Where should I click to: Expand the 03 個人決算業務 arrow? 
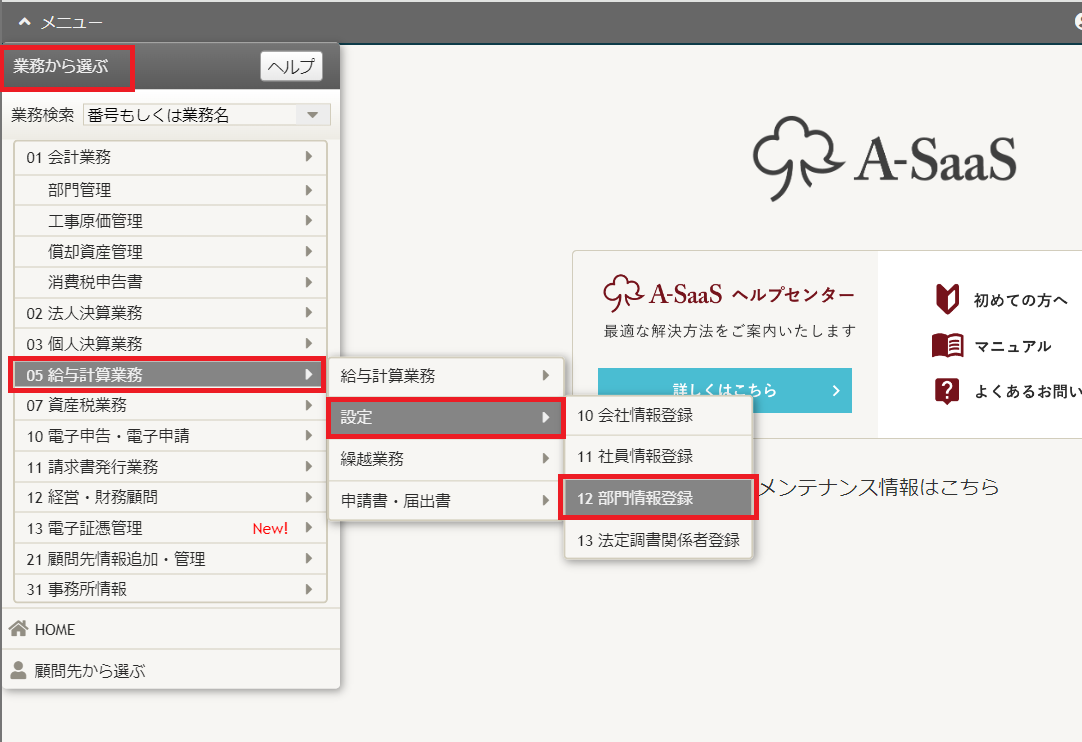tap(308, 343)
